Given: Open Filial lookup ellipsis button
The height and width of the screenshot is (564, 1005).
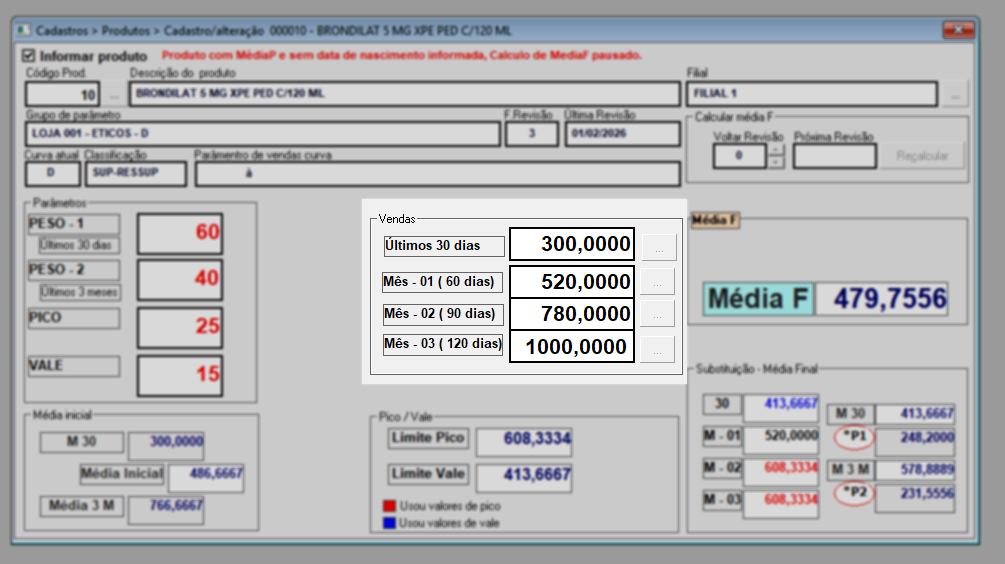Looking at the screenshot, I should (955, 95).
